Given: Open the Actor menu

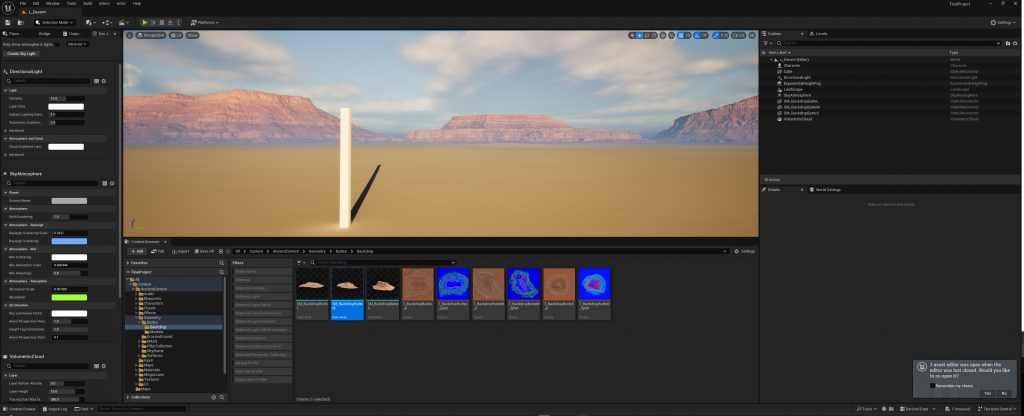Looking at the screenshot, I should (x=121, y=3).
